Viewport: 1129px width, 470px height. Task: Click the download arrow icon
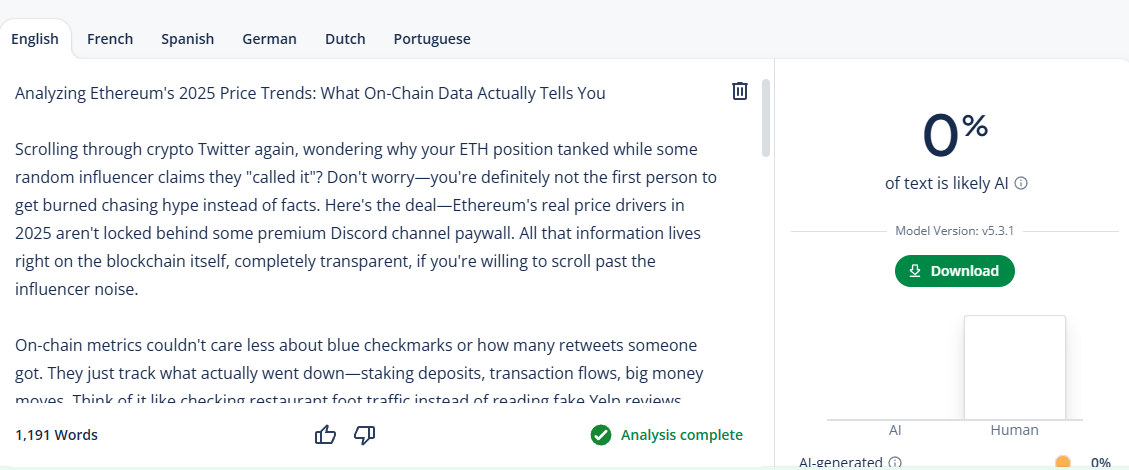pyautogui.click(x=915, y=271)
